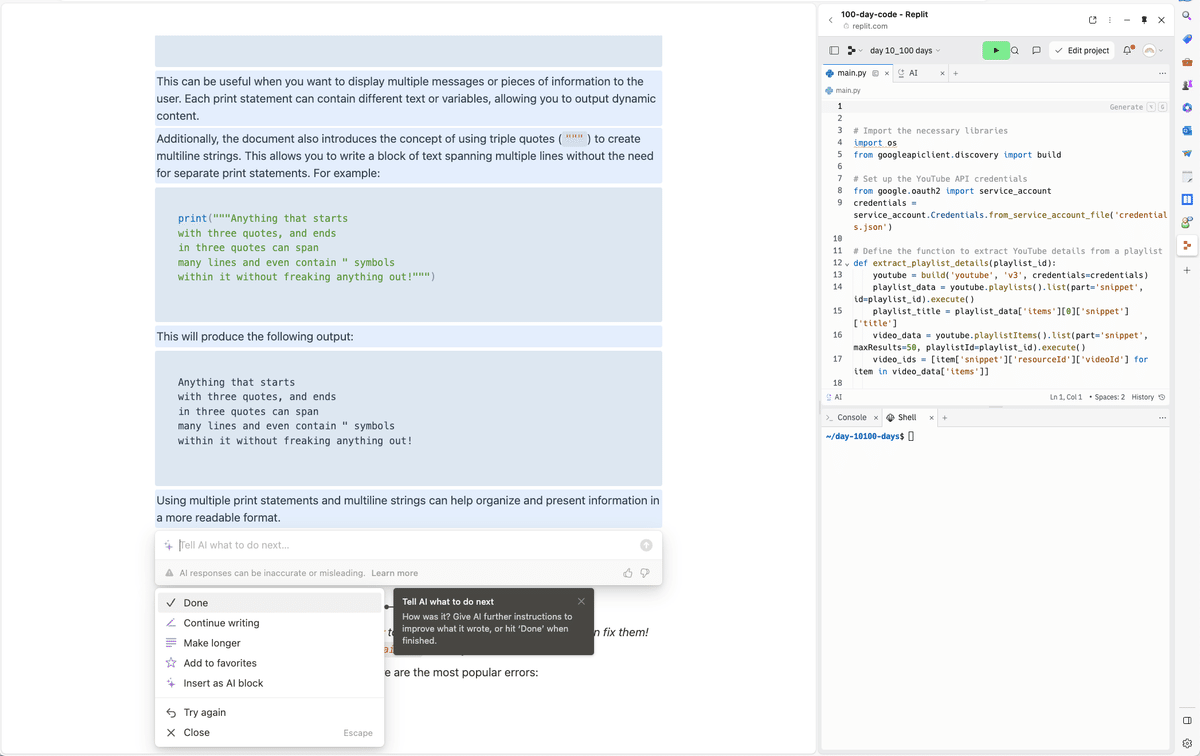The width and height of the screenshot is (1200, 756).
Task: Select Continue writing from the menu
Action: pos(222,622)
